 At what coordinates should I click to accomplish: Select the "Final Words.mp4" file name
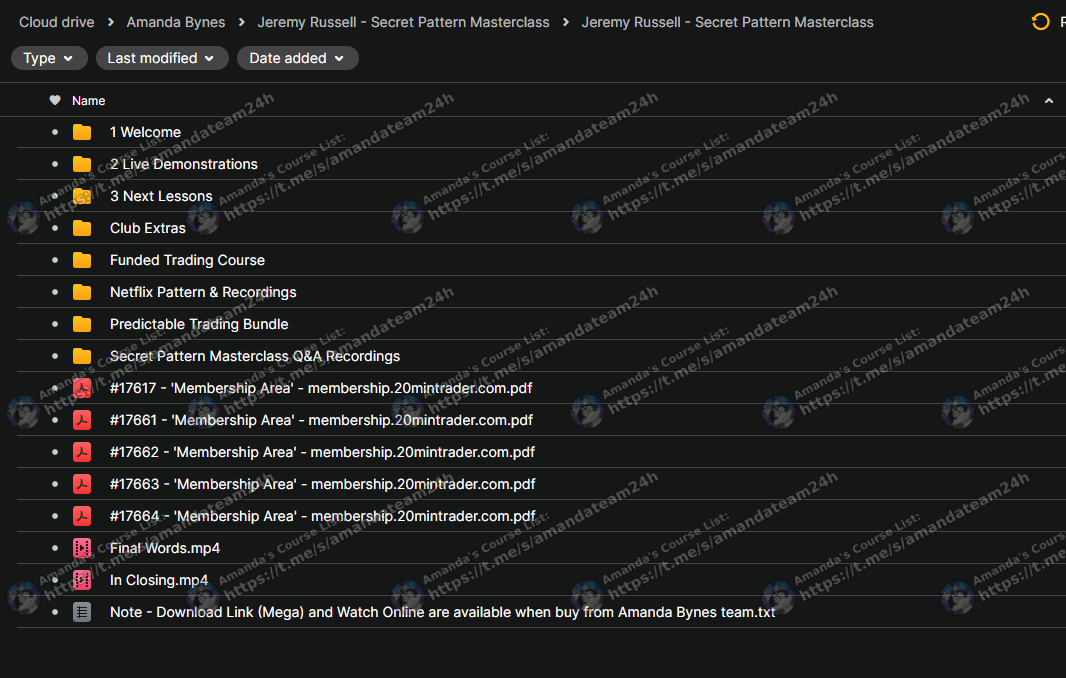click(x=165, y=547)
